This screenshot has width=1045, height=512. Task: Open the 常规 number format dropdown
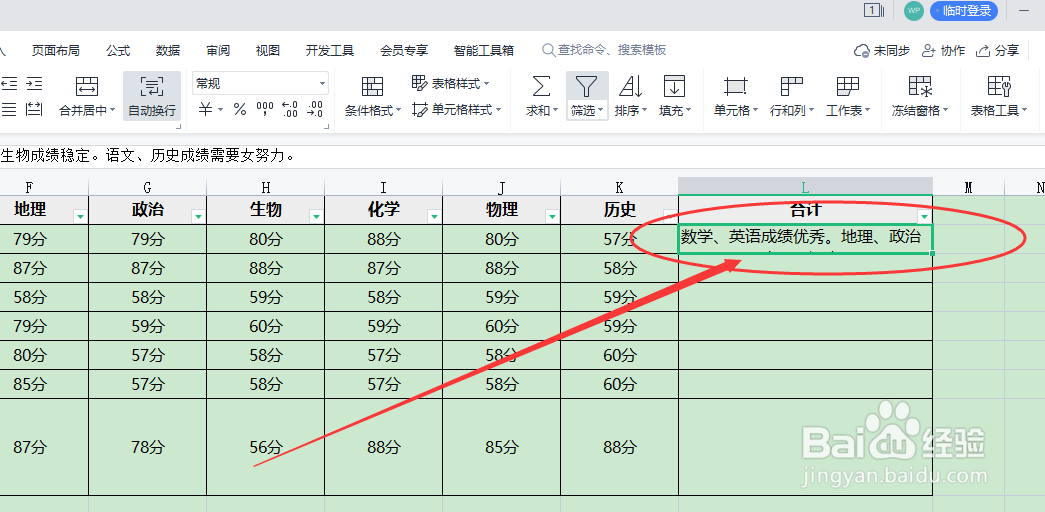coord(260,83)
